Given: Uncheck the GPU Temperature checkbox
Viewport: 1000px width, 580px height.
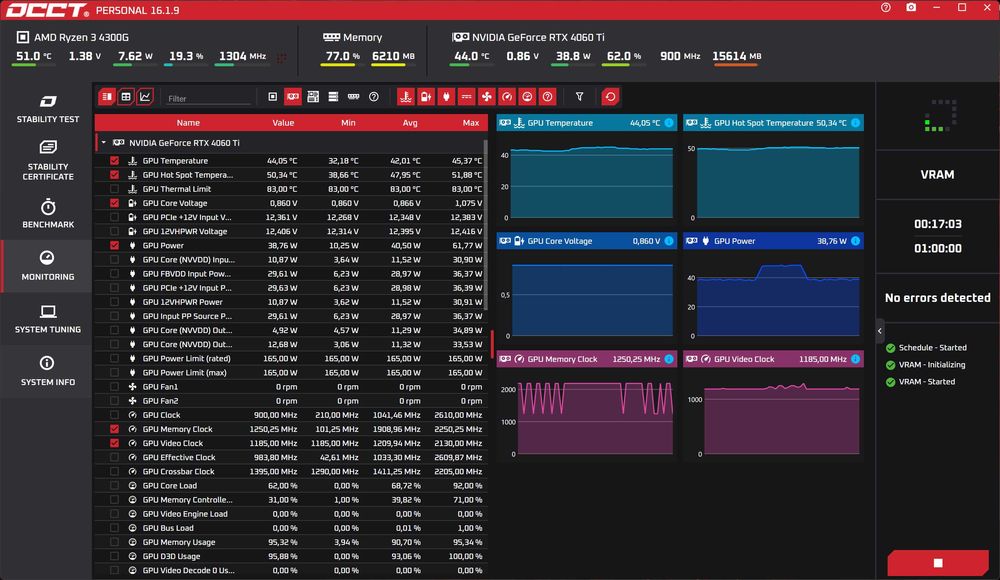Looking at the screenshot, I should [x=114, y=161].
